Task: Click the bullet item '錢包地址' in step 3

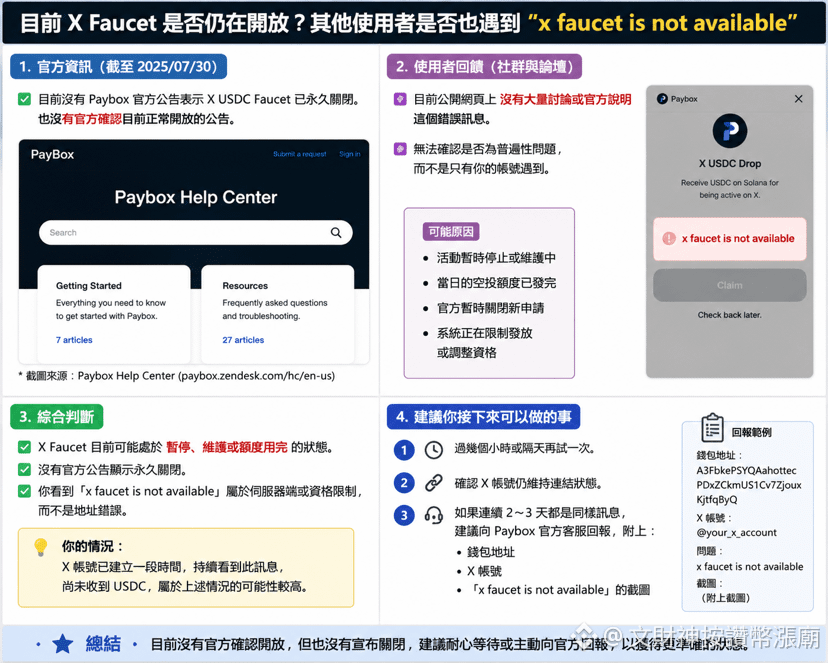Action: pyautogui.click(x=491, y=552)
